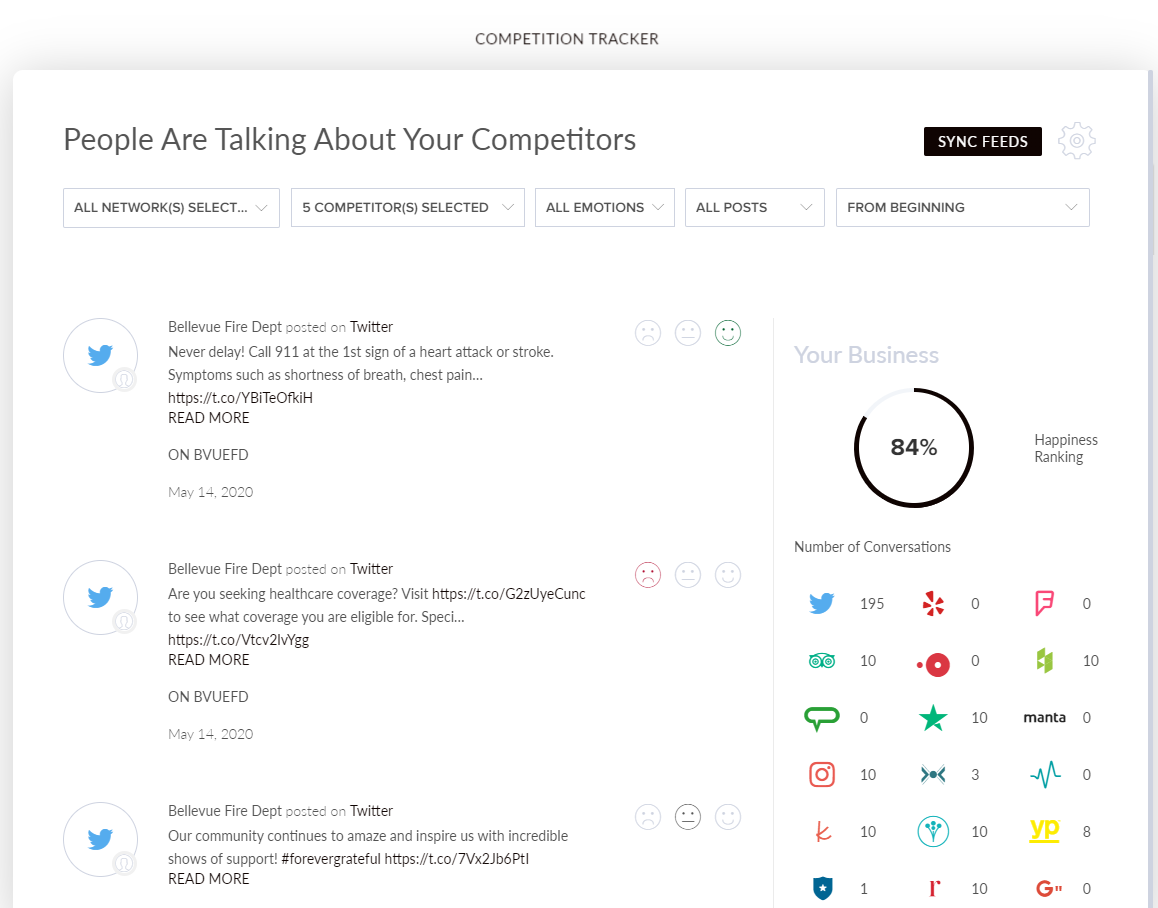Screen dimensions: 1158x908
Task: Mark first tweet with happy face
Action: (728, 333)
